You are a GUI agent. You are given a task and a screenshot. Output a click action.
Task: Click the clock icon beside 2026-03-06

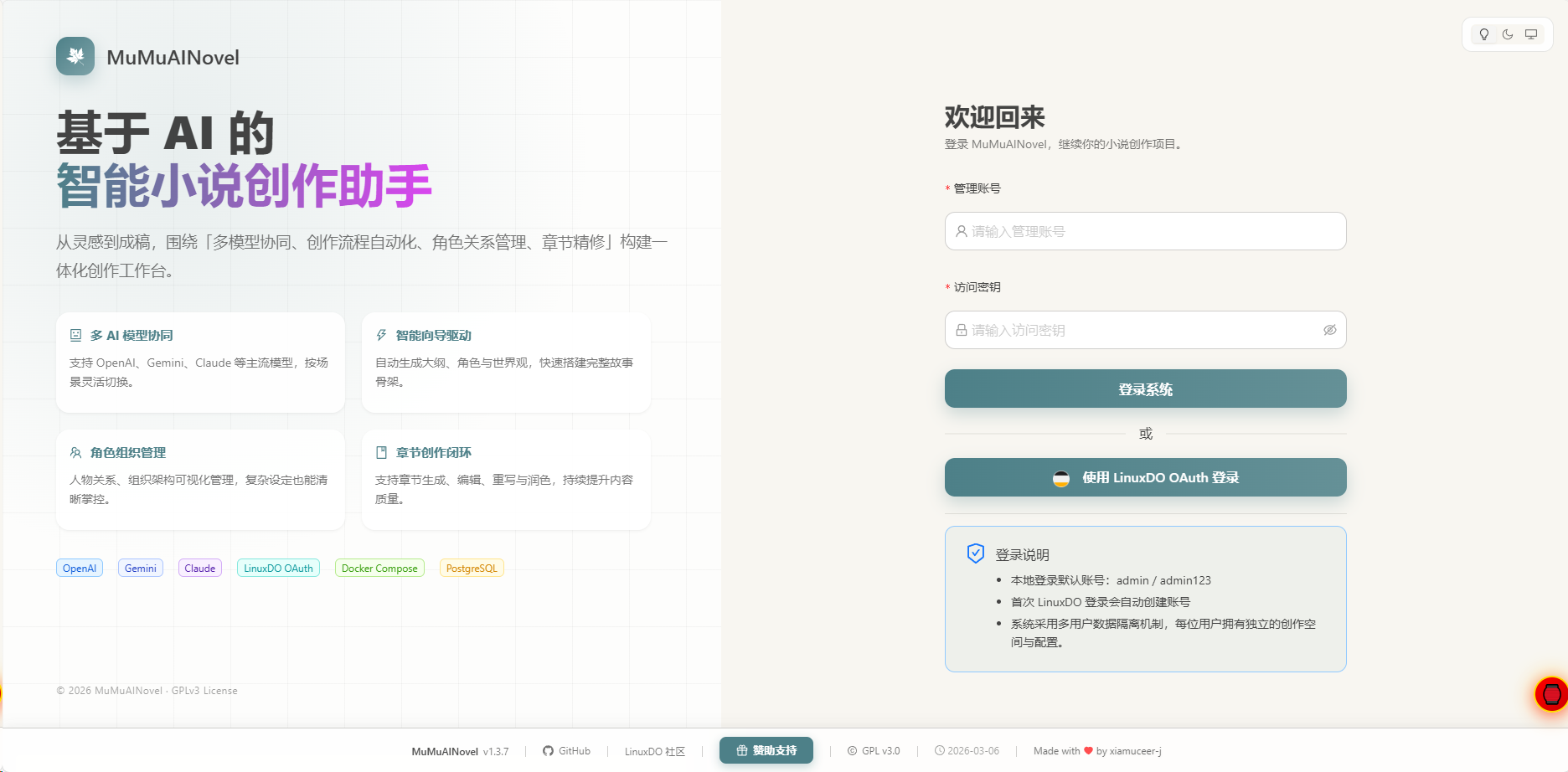[939, 751]
